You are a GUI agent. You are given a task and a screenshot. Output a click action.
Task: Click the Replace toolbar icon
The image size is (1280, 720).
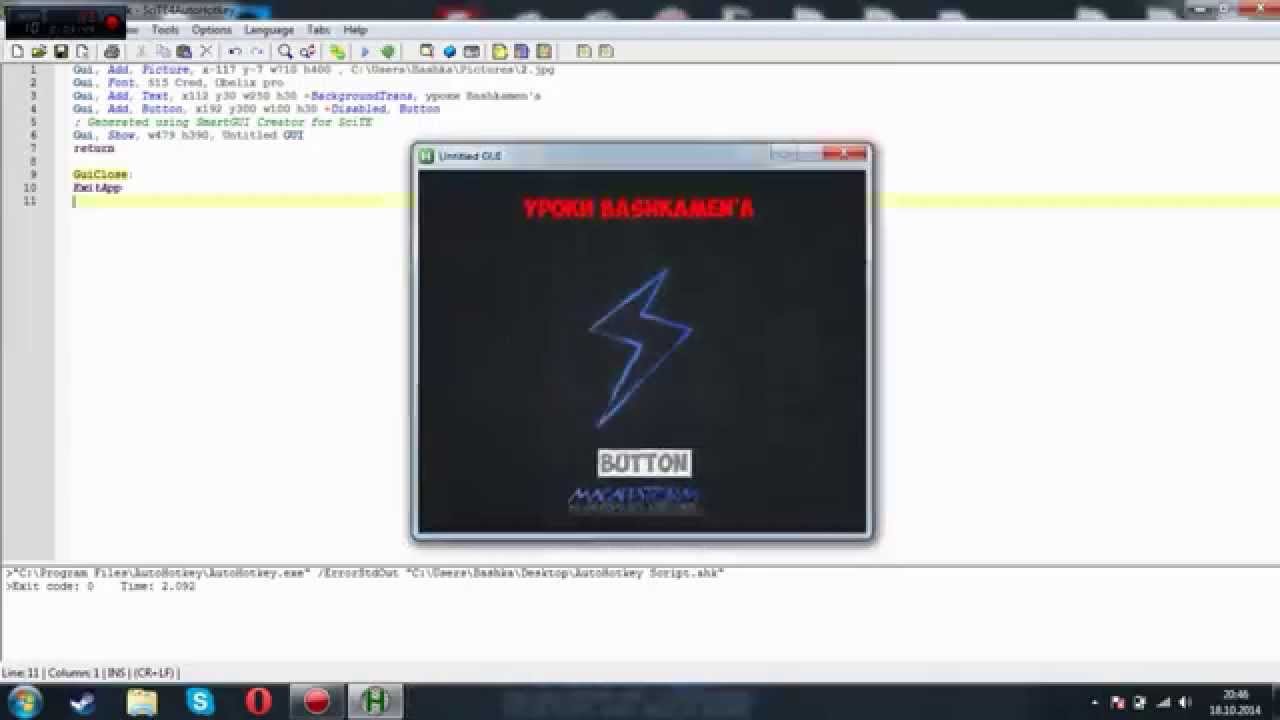click(308, 51)
